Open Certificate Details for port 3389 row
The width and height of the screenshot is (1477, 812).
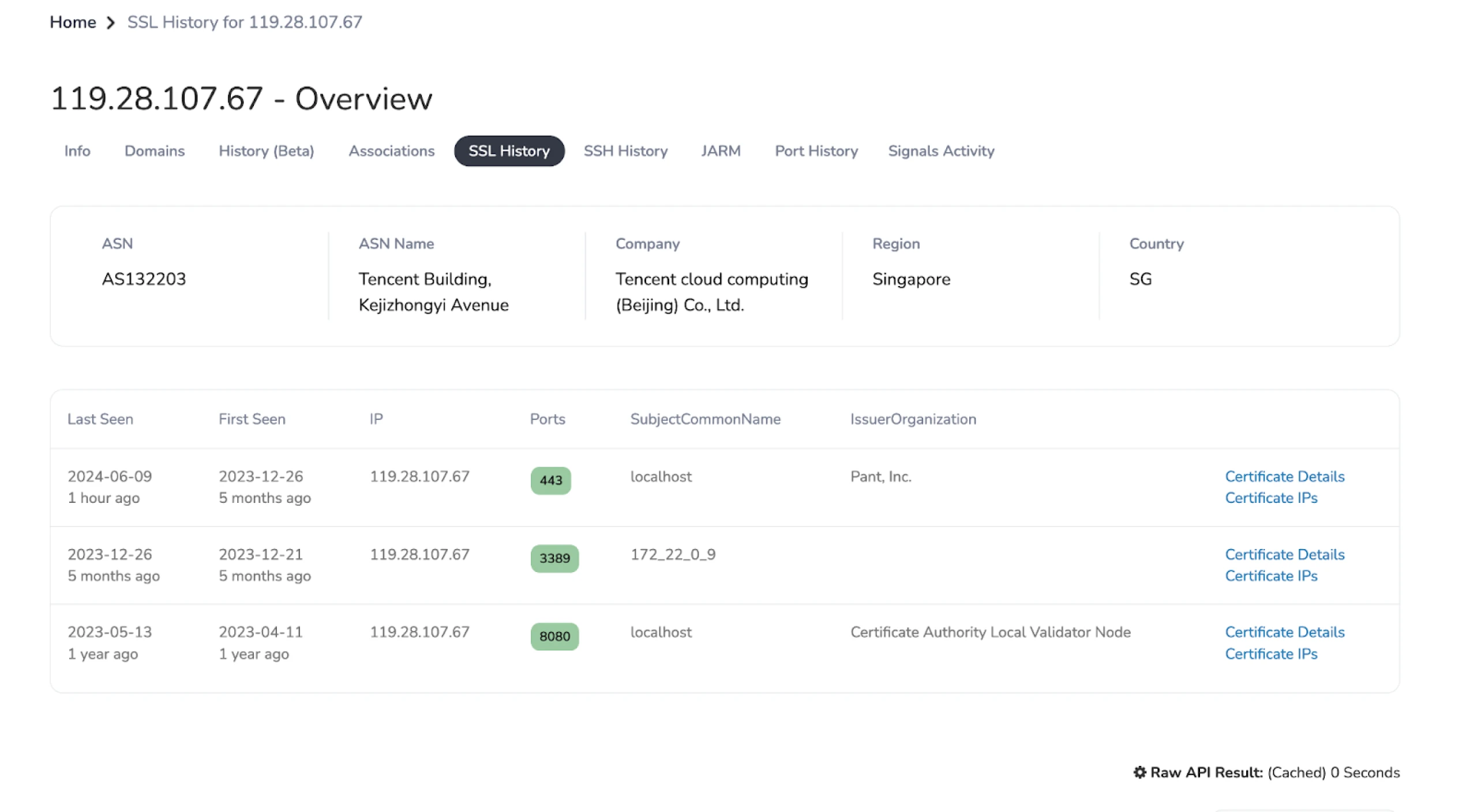point(1284,554)
